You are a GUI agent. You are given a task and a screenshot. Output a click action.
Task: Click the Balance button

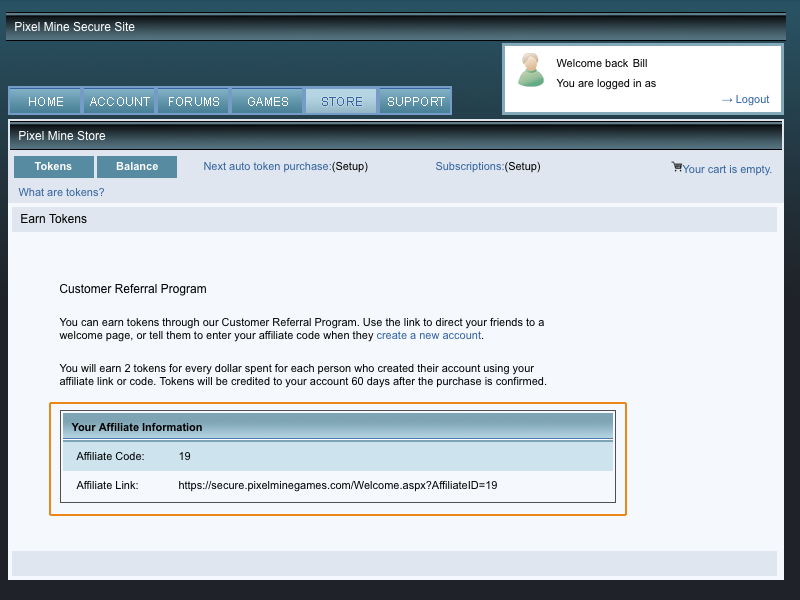pyautogui.click(x=137, y=167)
